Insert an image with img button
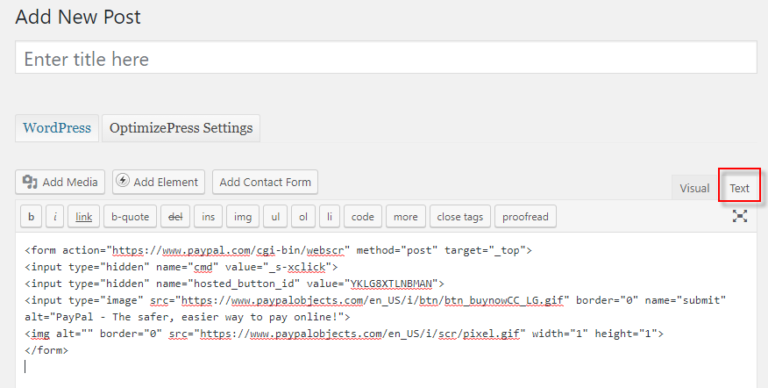 pyautogui.click(x=242, y=217)
